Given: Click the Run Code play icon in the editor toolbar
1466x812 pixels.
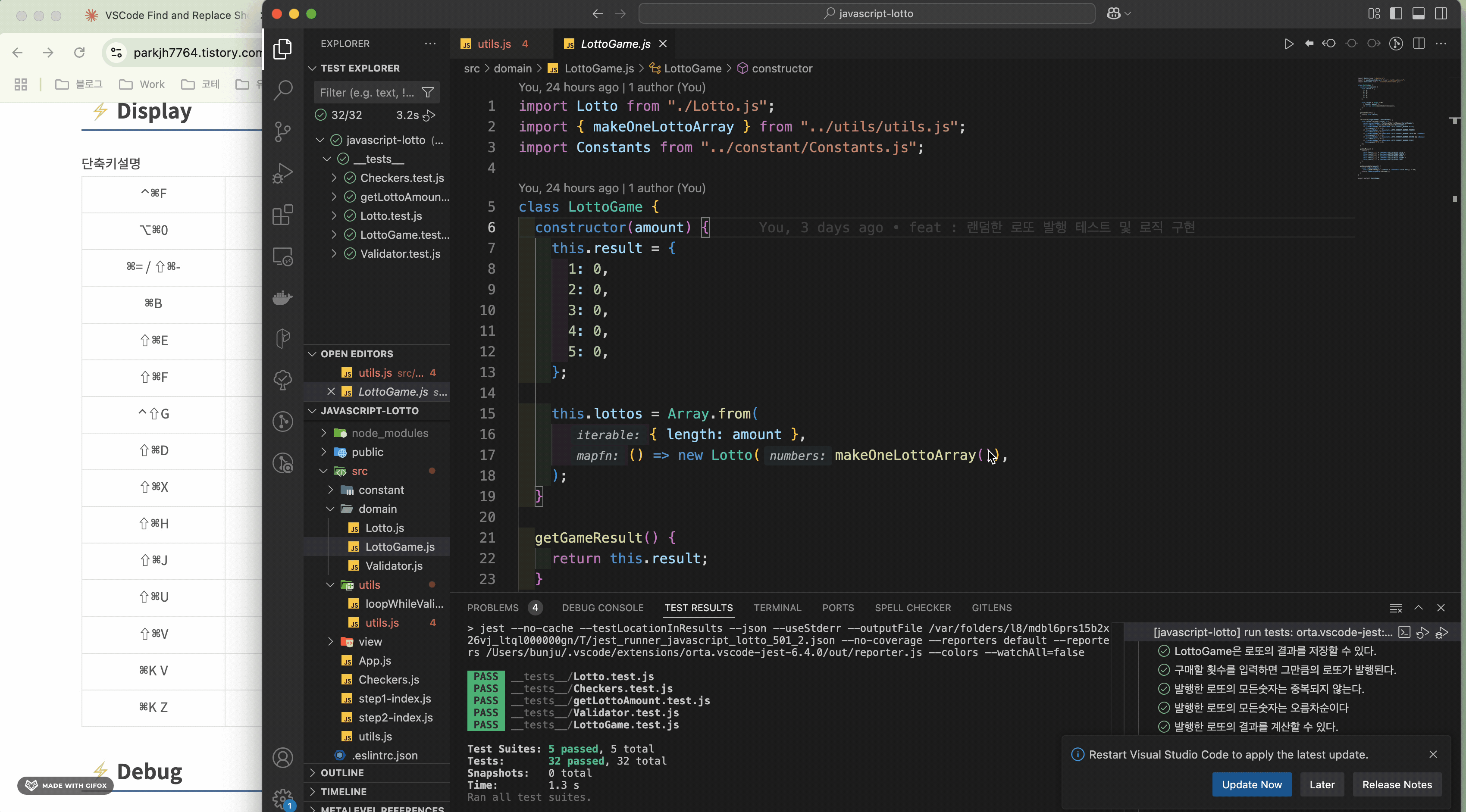Looking at the screenshot, I should click(1289, 44).
